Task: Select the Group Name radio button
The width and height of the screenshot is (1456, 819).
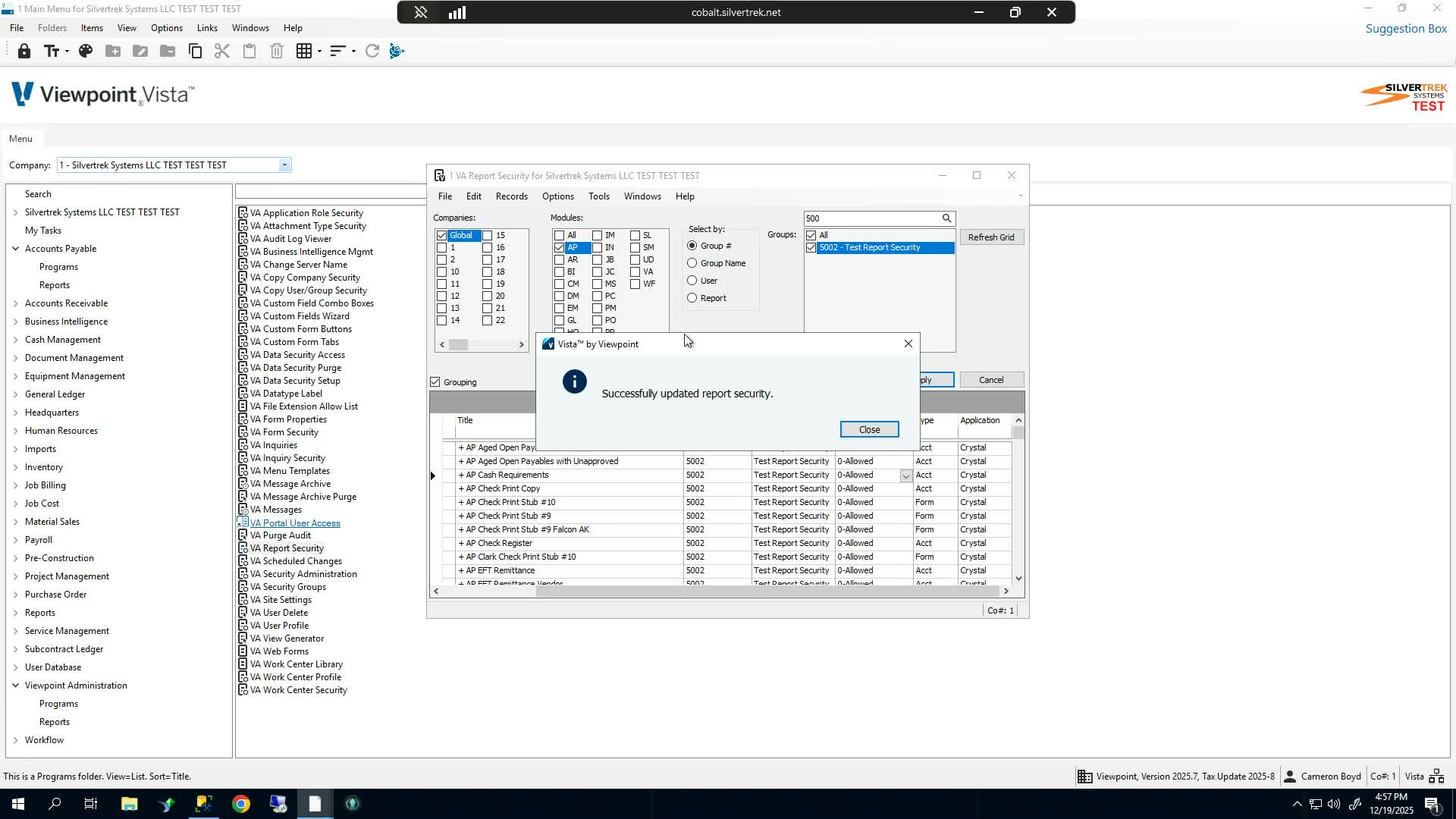Action: 692,263
